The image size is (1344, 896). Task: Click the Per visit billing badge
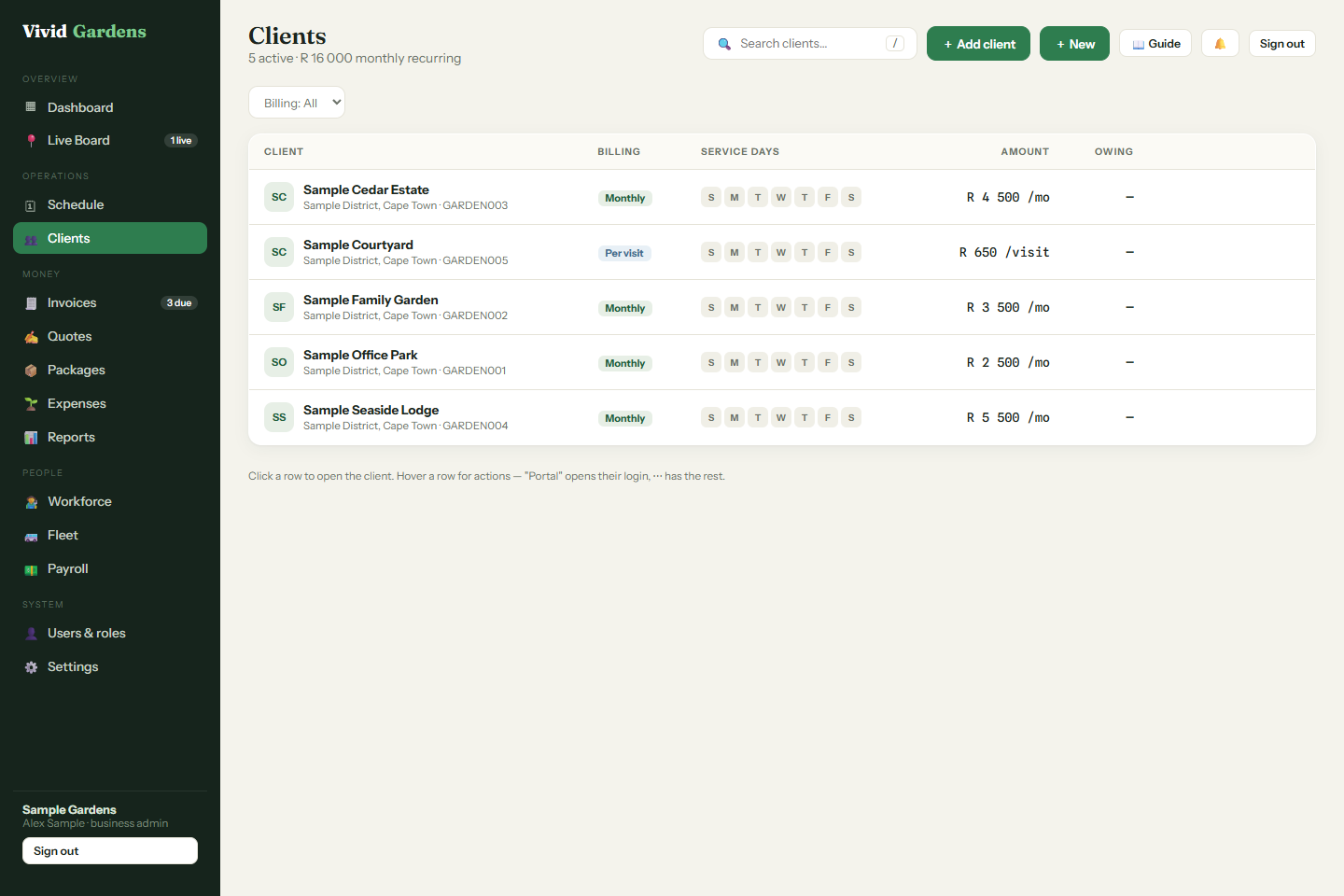(x=624, y=253)
